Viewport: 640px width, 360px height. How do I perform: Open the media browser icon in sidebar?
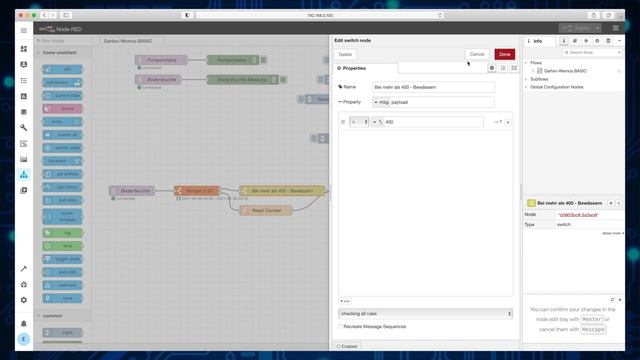(x=24, y=191)
